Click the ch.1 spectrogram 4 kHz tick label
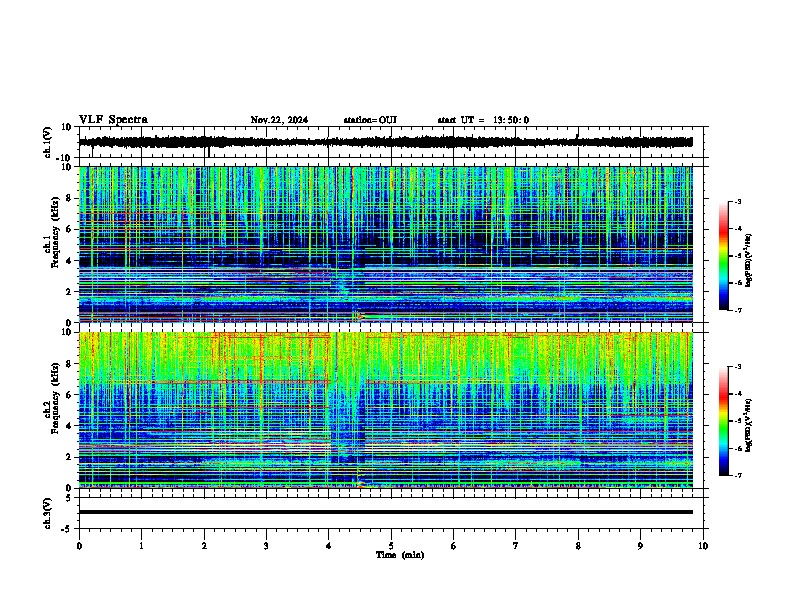The width and height of the screenshot is (792, 612). click(x=70, y=261)
